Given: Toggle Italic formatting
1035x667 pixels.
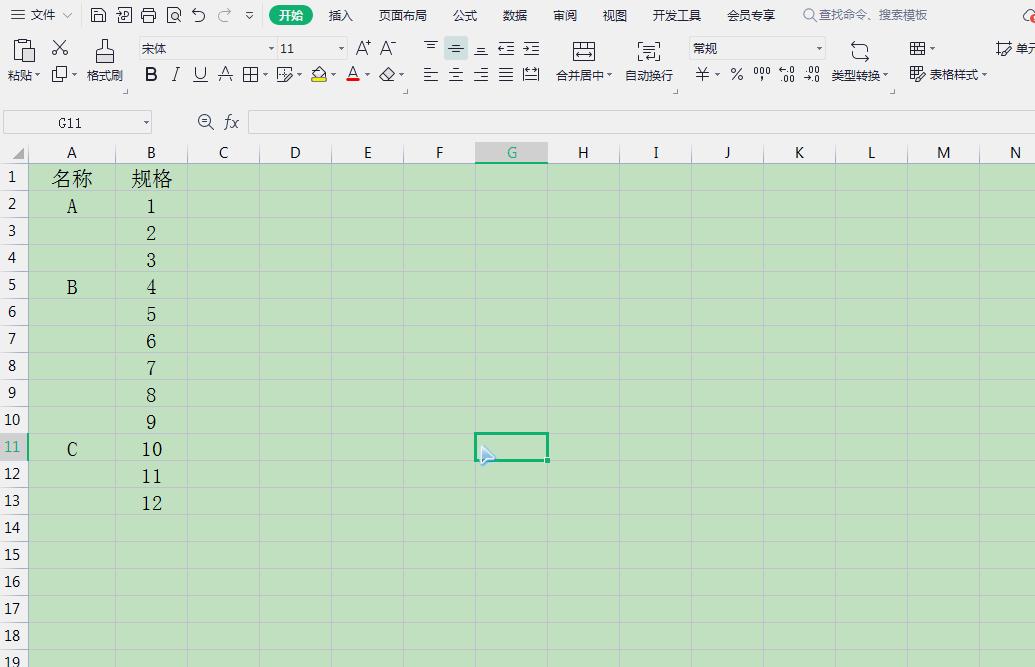Looking at the screenshot, I should [176, 75].
